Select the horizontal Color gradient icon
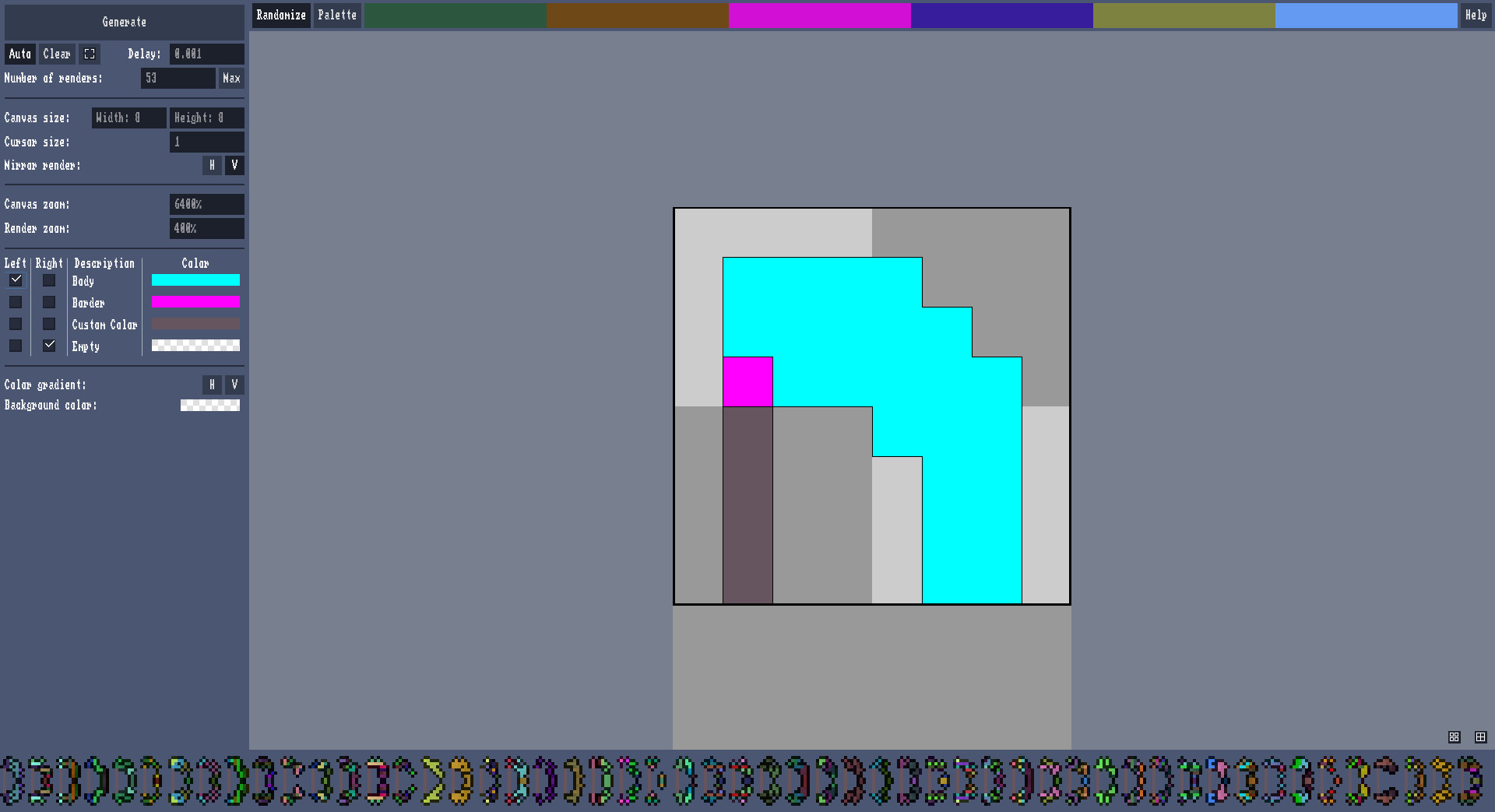Image resolution: width=1495 pixels, height=812 pixels. click(212, 385)
